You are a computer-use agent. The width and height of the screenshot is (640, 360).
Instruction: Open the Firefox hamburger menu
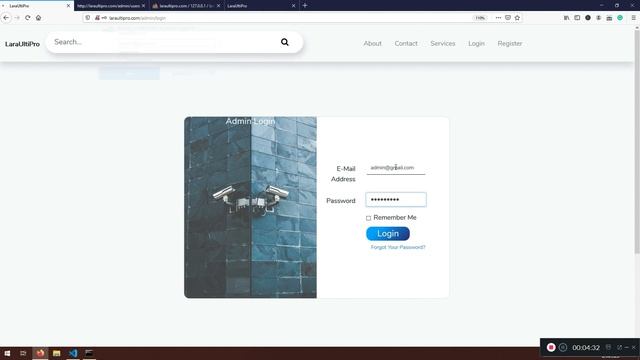pyautogui.click(x=633, y=18)
